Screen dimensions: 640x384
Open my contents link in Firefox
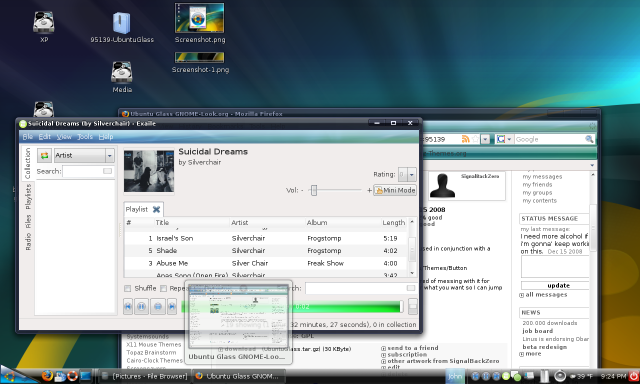coord(539,201)
